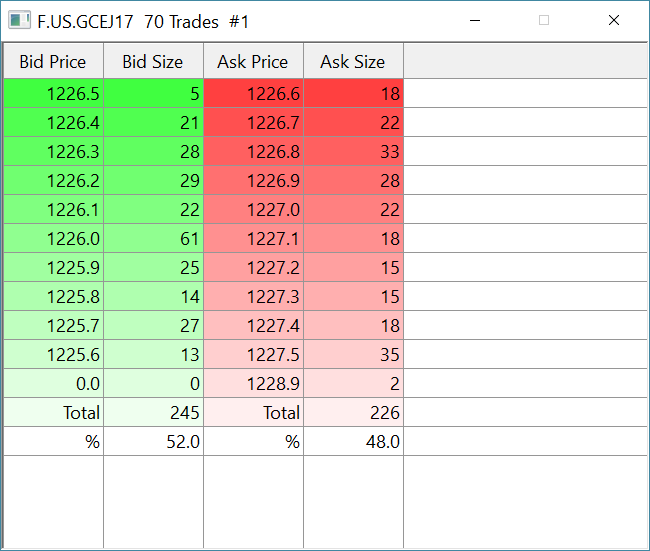Click the Ask Size column header
This screenshot has width=650, height=551.
click(353, 61)
